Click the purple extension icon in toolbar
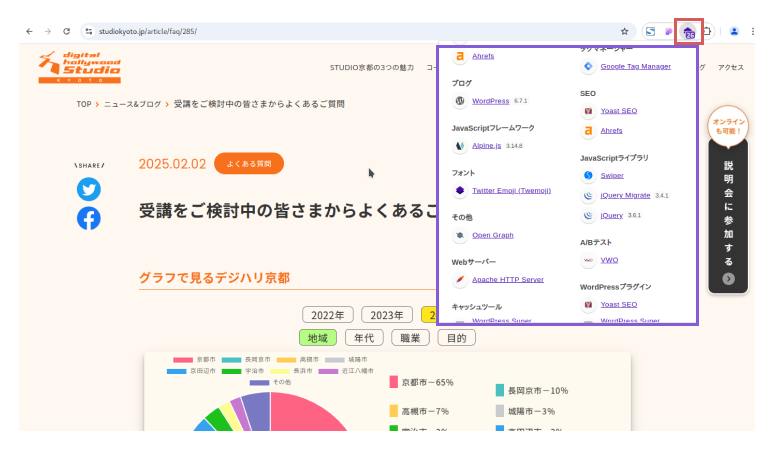The height and width of the screenshot is (451, 773). tap(668, 32)
